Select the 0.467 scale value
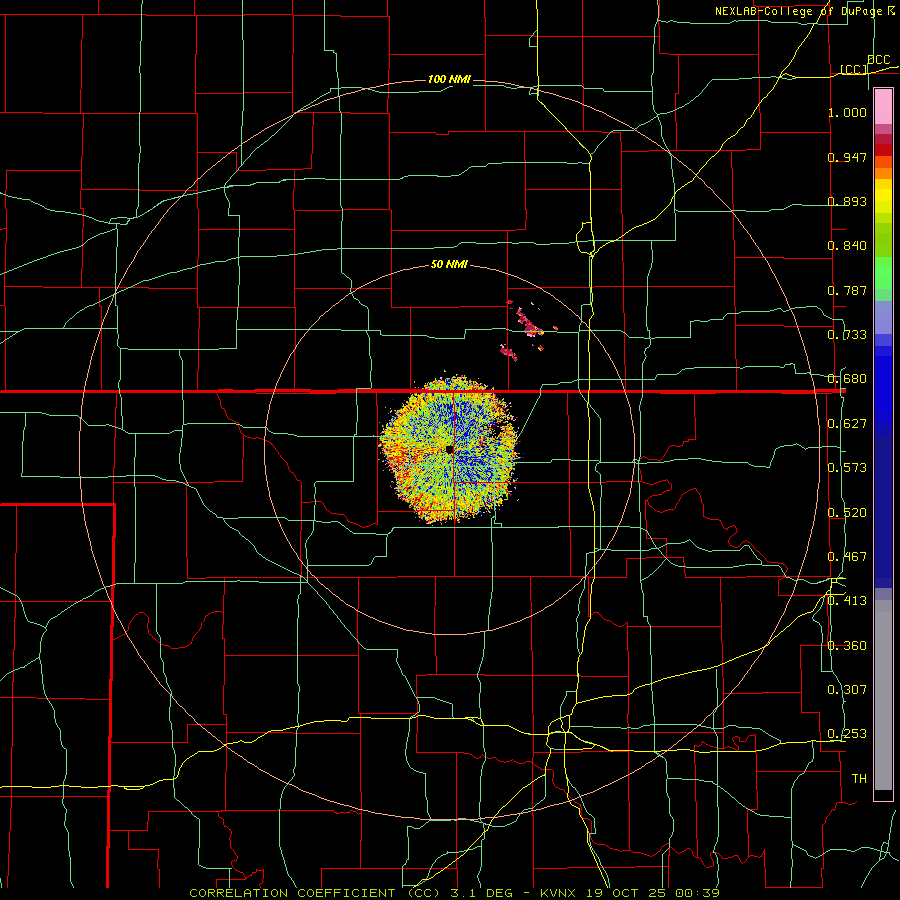The height and width of the screenshot is (900, 900). pyautogui.click(x=847, y=557)
